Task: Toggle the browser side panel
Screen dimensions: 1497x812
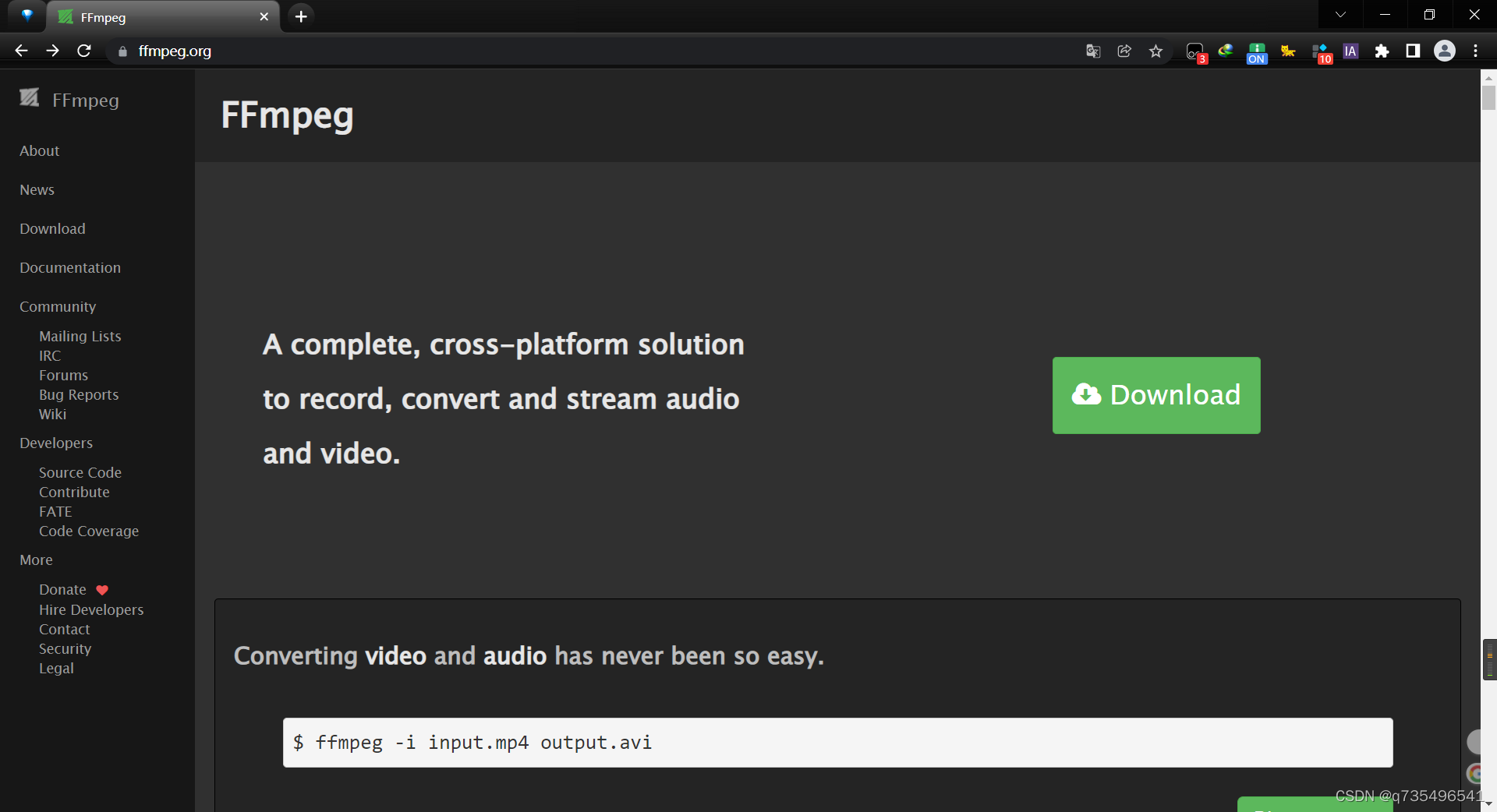Action: (1413, 51)
